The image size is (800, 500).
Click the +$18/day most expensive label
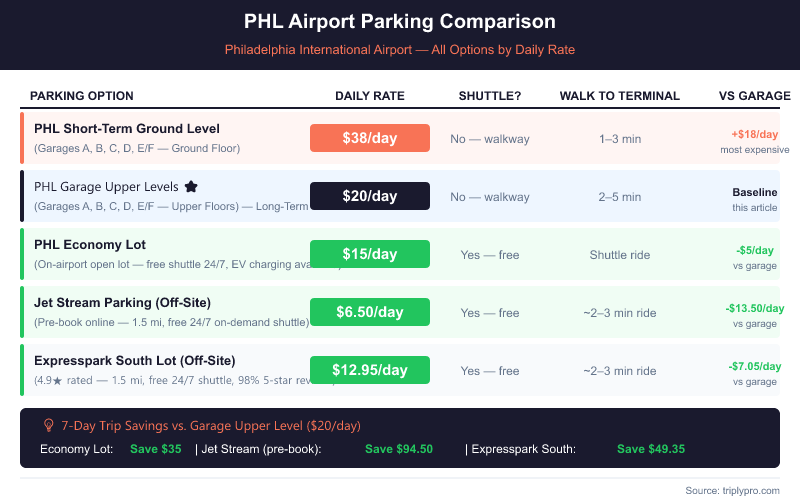pos(754,134)
